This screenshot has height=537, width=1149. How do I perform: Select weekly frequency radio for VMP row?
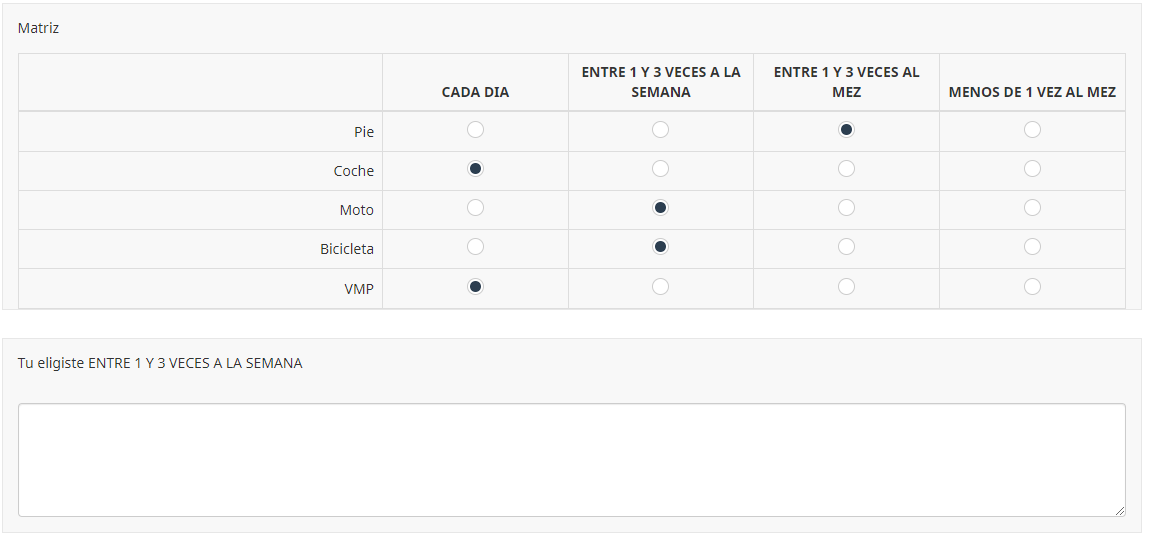[x=660, y=287]
